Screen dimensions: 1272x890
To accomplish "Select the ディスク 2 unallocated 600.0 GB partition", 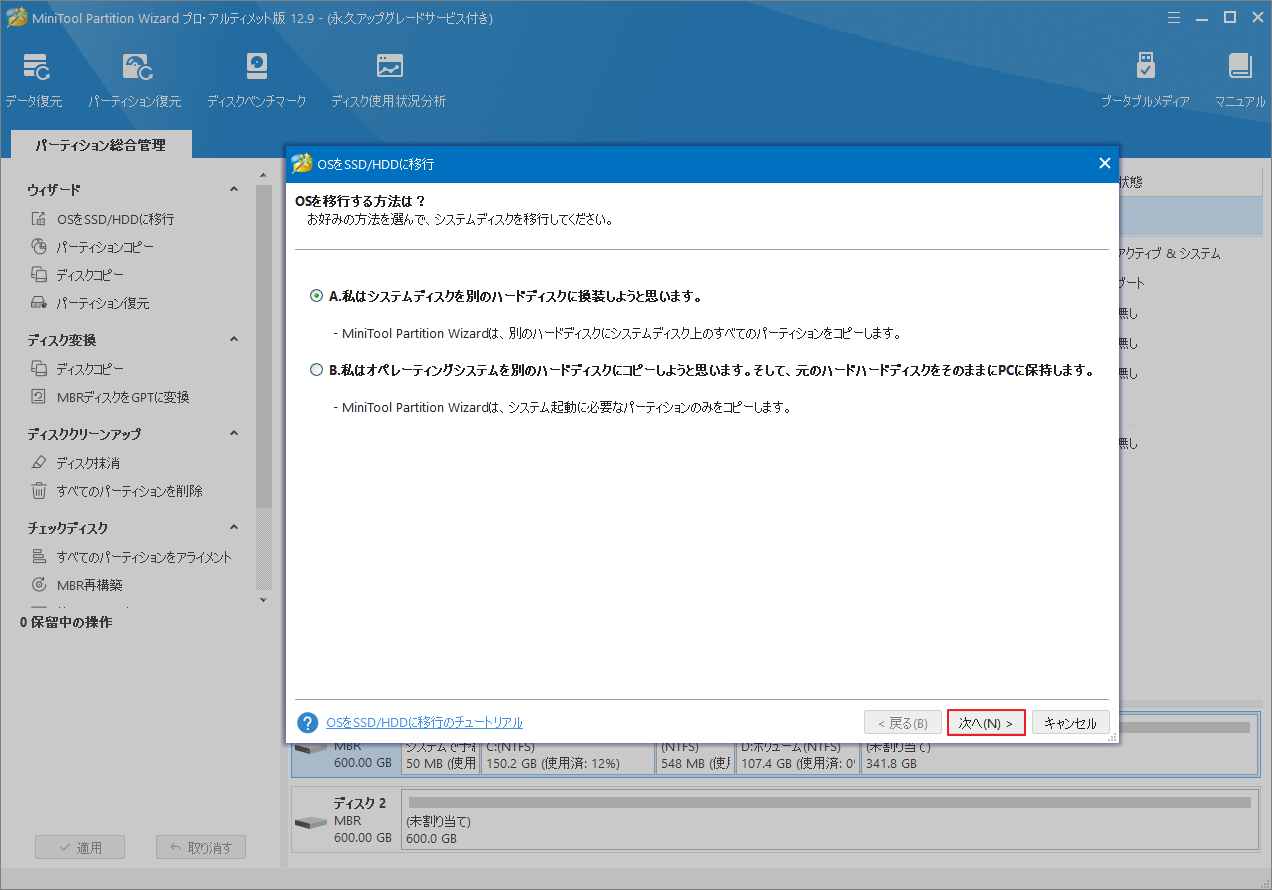I will tap(829, 822).
